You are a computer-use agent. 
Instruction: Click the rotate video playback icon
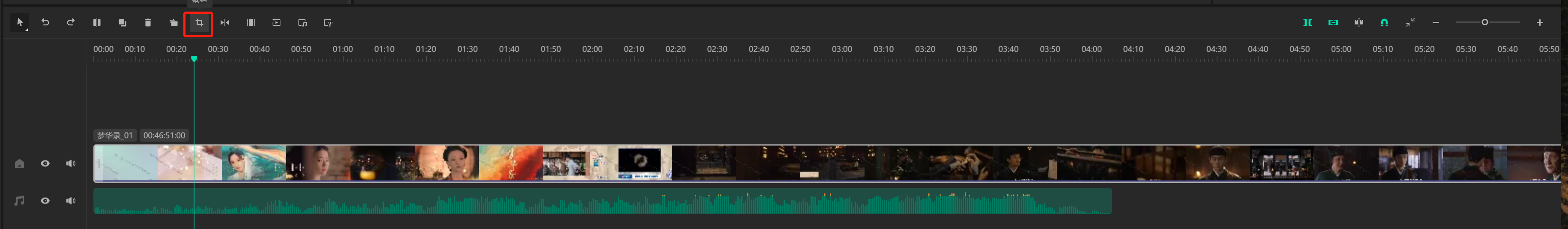click(276, 23)
